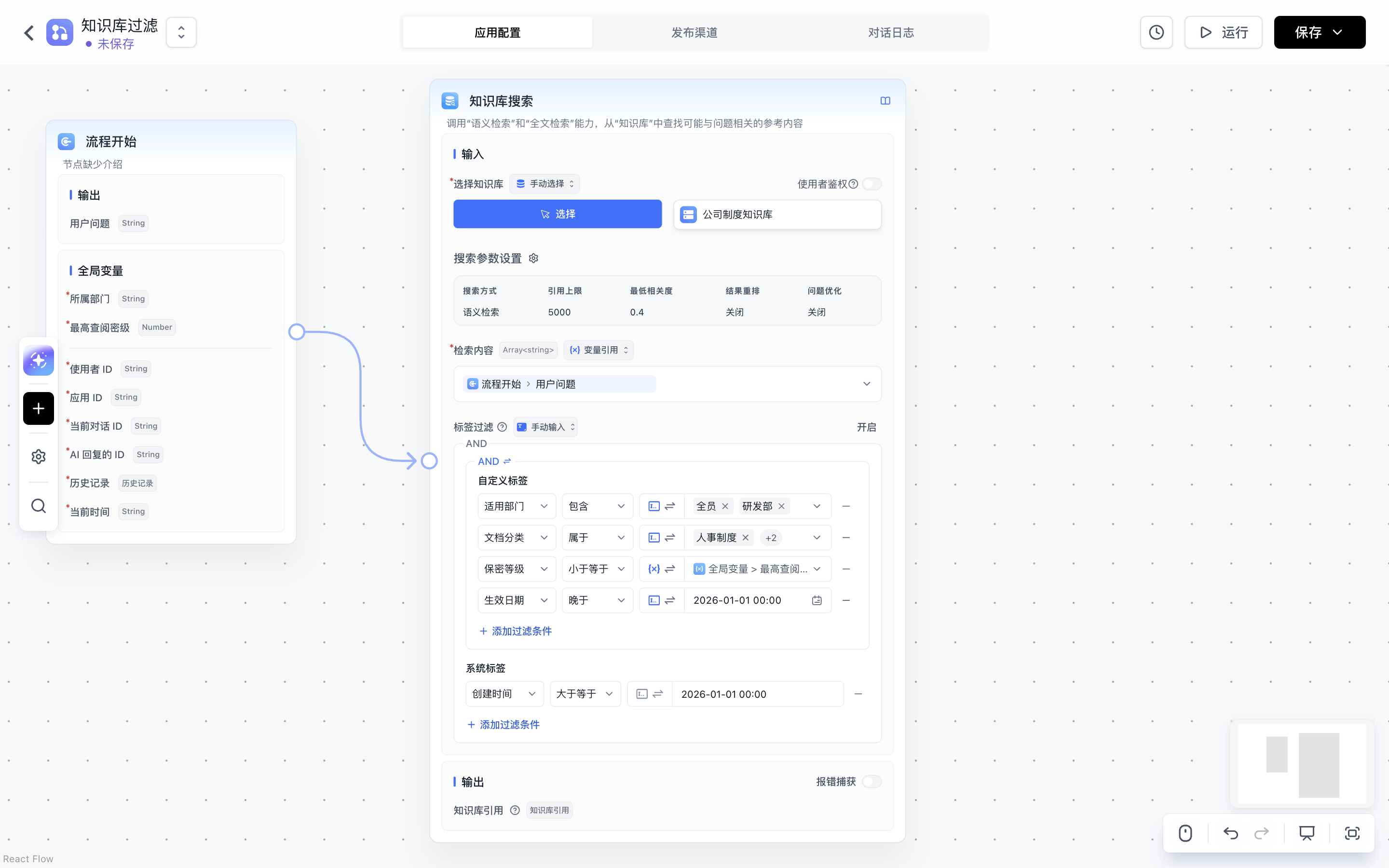Click the 知识库搜索 node docs book icon

click(885, 101)
